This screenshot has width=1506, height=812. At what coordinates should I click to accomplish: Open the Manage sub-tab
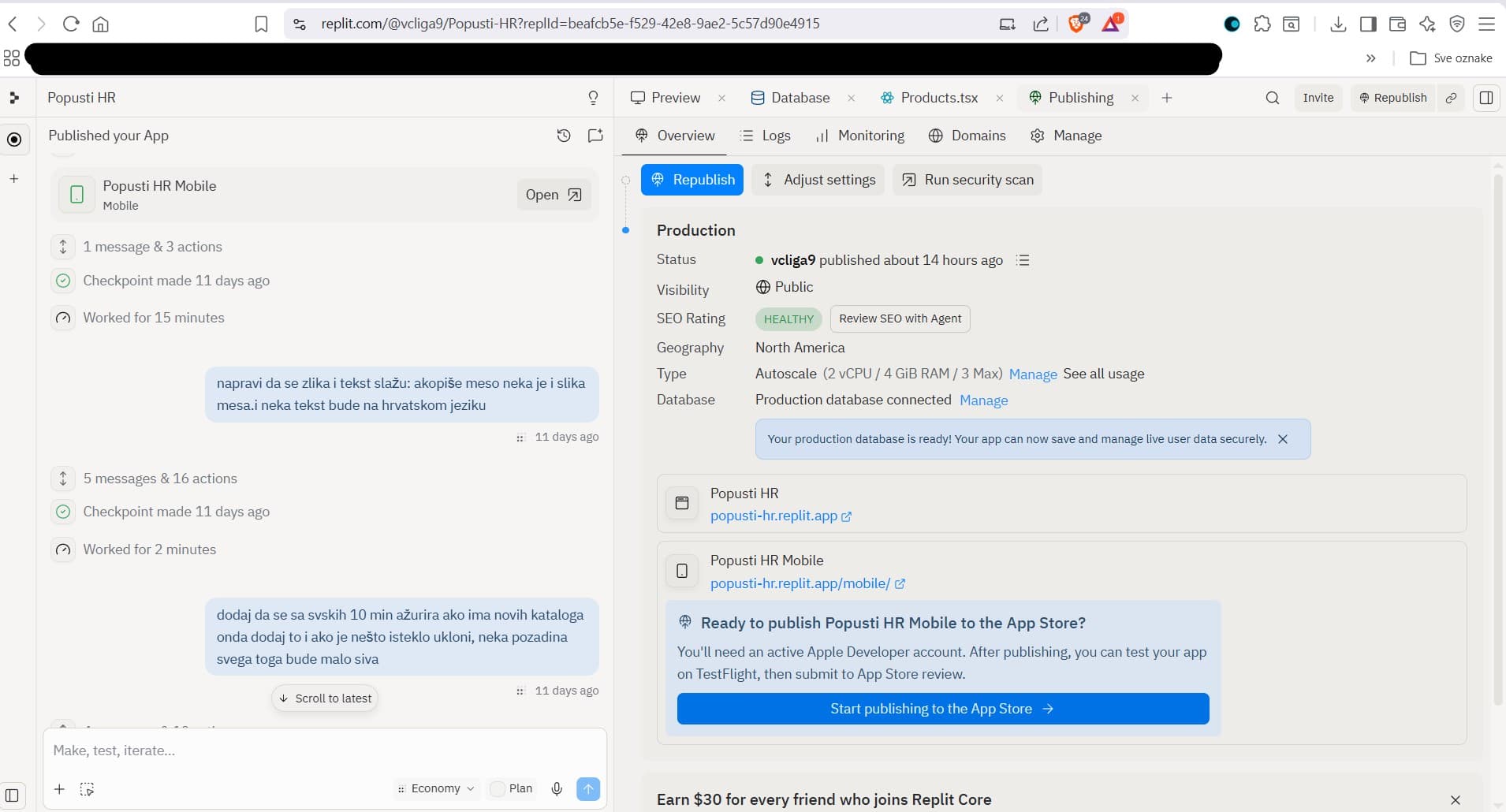(1066, 136)
